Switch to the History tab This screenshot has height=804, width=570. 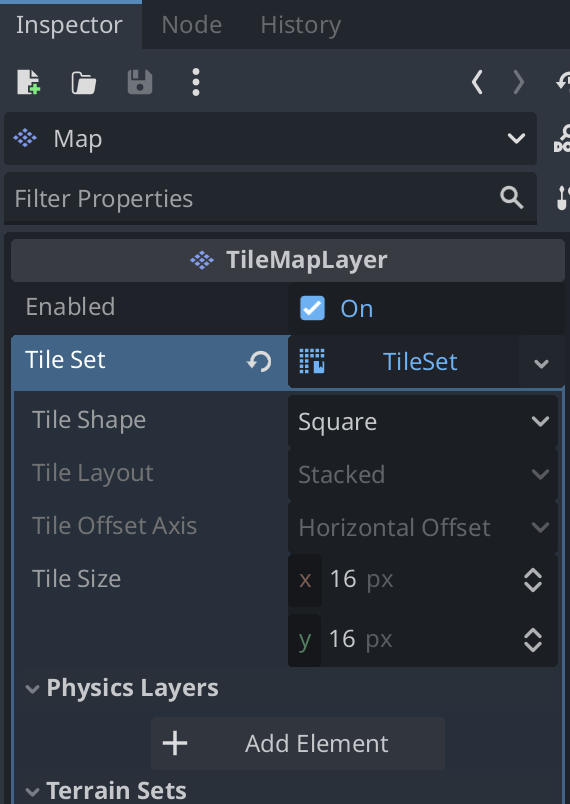[300, 25]
